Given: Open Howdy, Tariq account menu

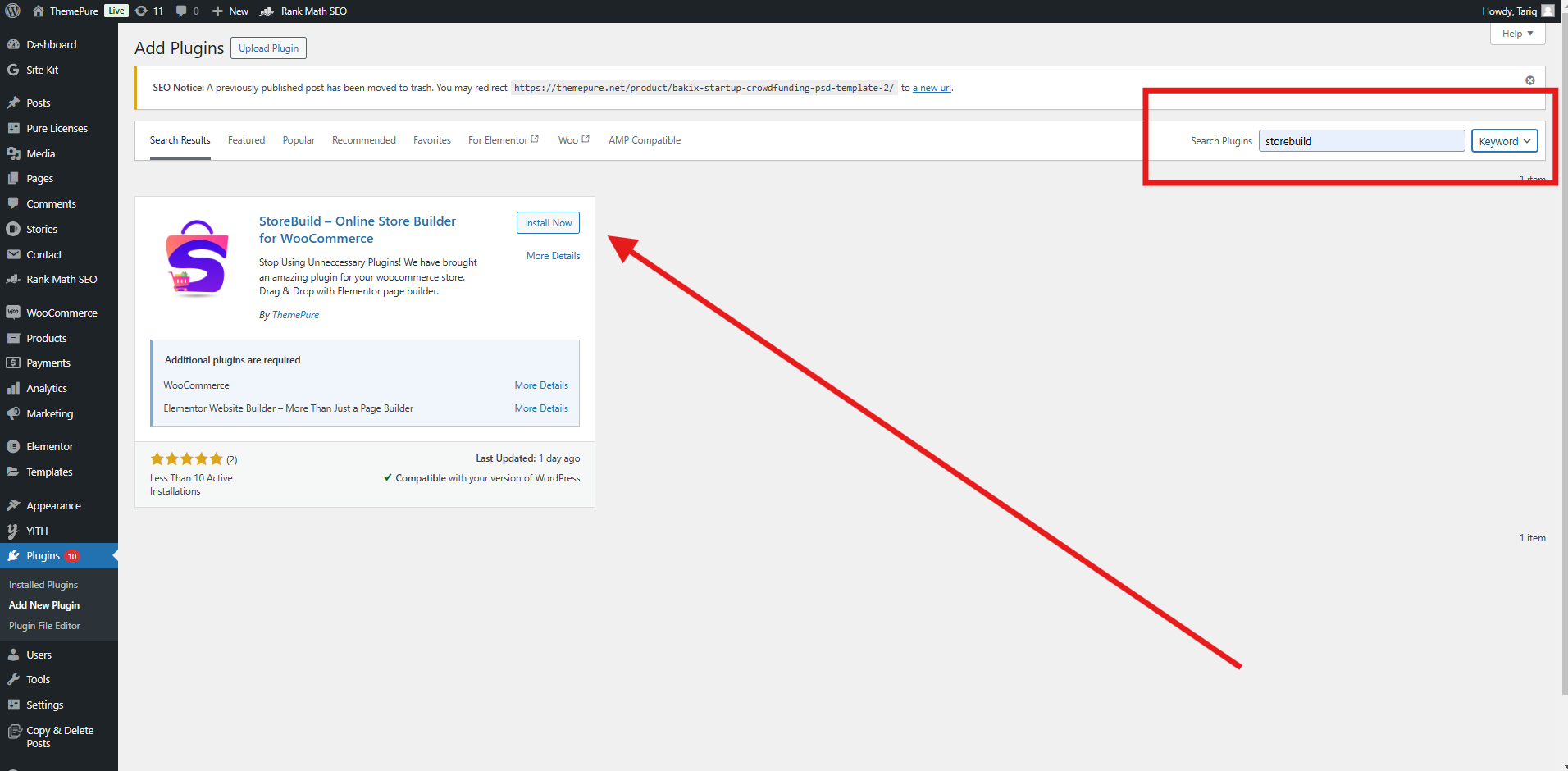Looking at the screenshot, I should (x=1518, y=11).
